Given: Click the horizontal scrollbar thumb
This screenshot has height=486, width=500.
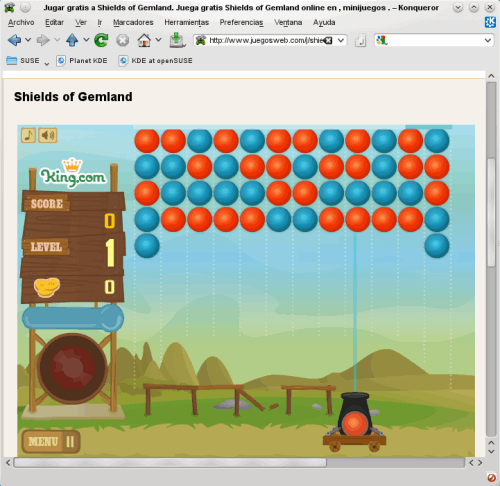Looking at the screenshot, I should click(170, 462).
